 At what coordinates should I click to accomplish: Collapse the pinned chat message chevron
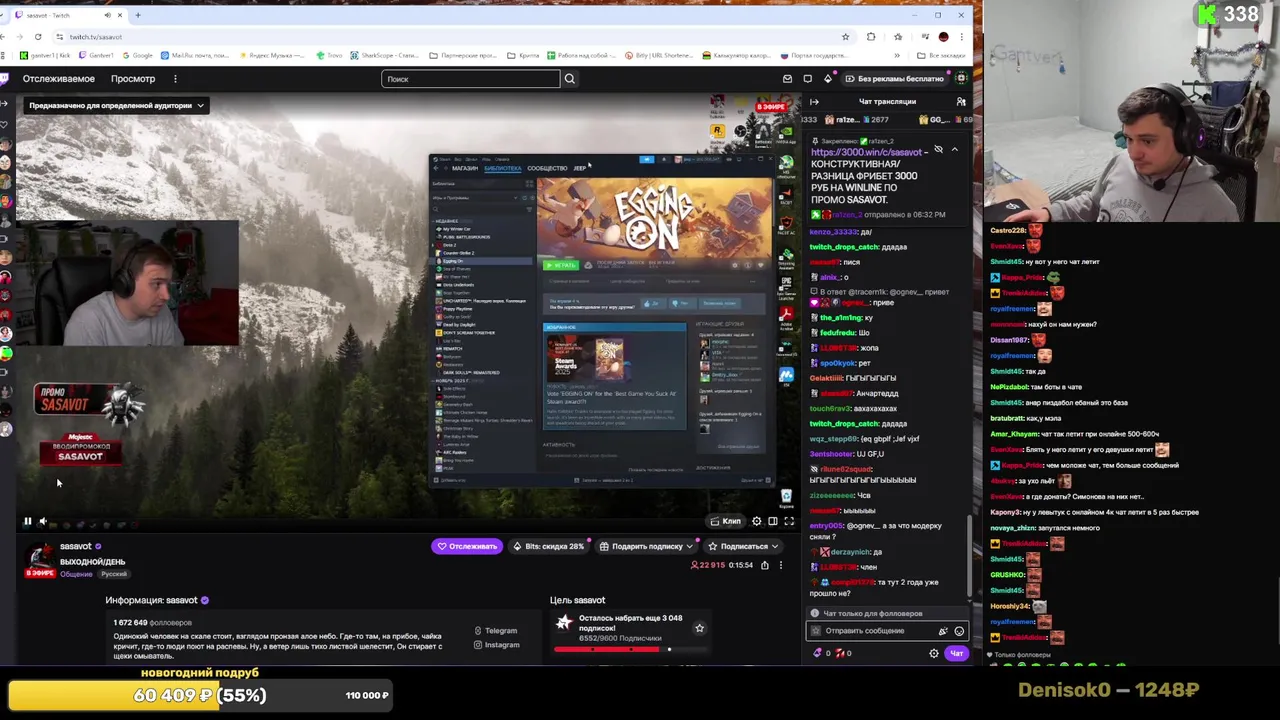(x=954, y=150)
